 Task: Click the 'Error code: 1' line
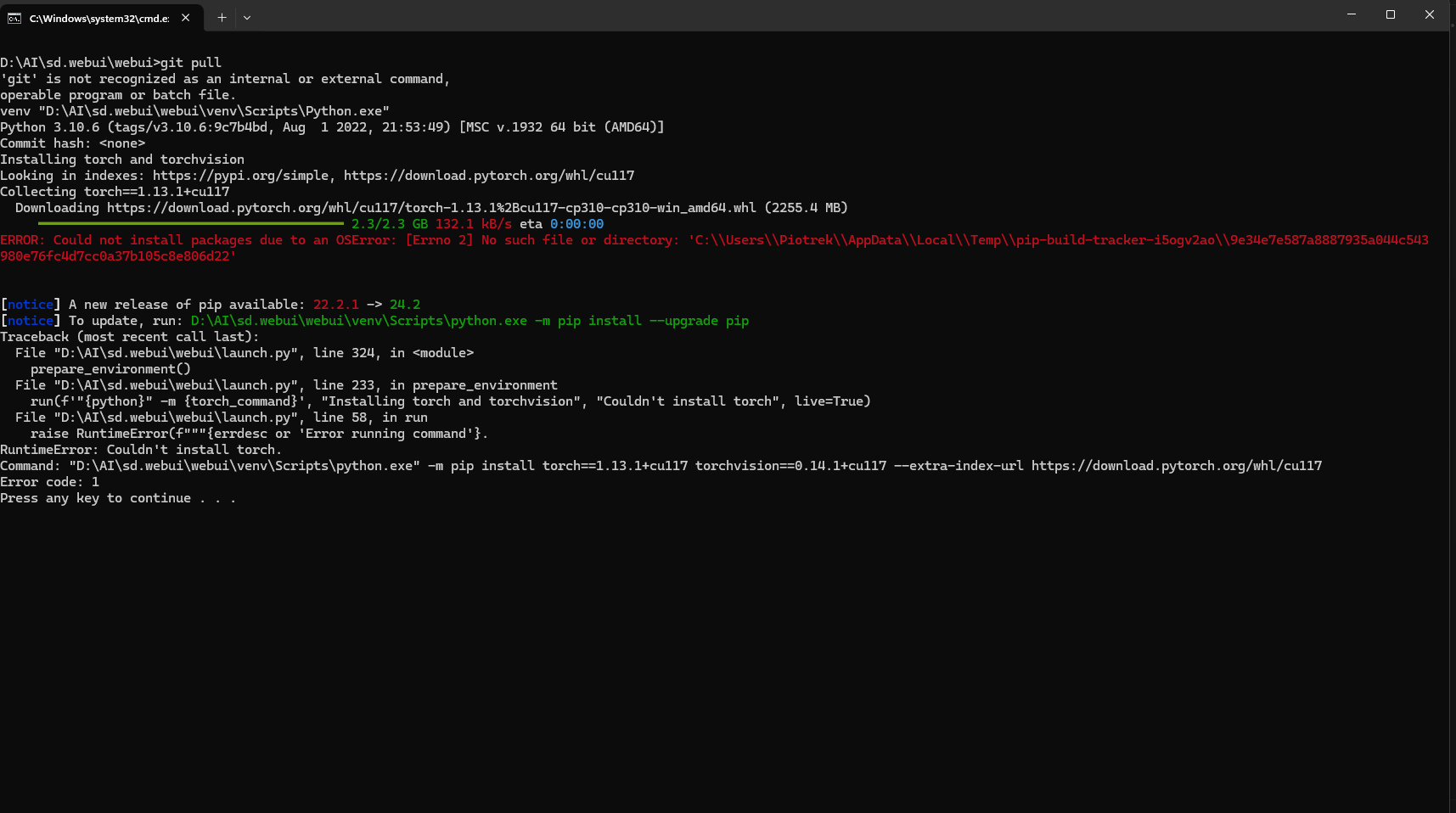point(49,482)
